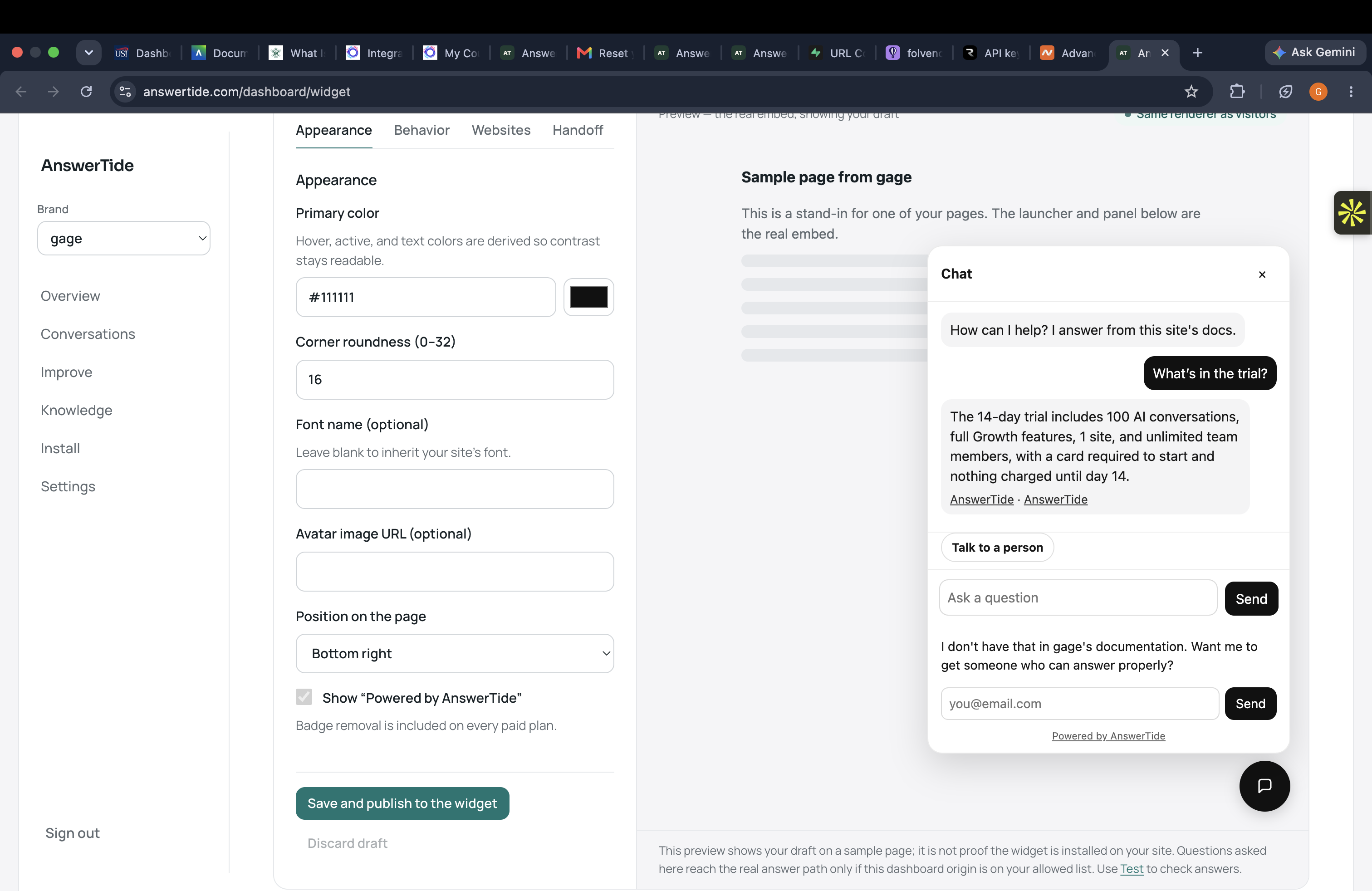Click the performance icon beside the profile avatar
Image resolution: width=1372 pixels, height=891 pixels.
1285,92
